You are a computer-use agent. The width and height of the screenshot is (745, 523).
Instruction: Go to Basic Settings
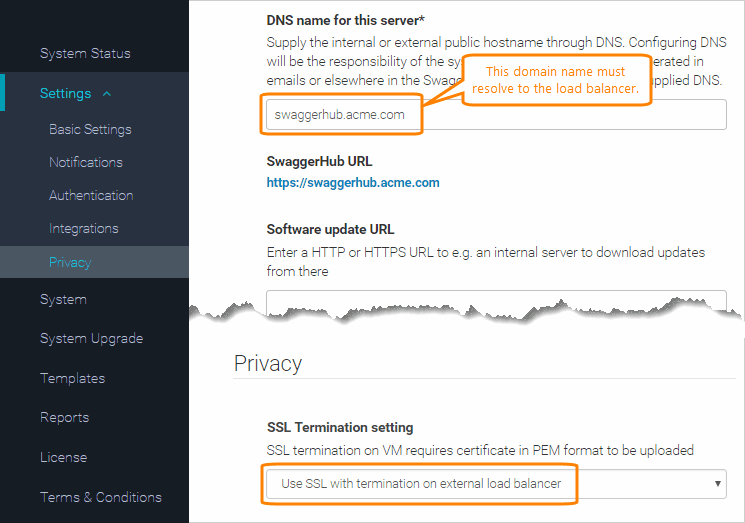tap(90, 129)
